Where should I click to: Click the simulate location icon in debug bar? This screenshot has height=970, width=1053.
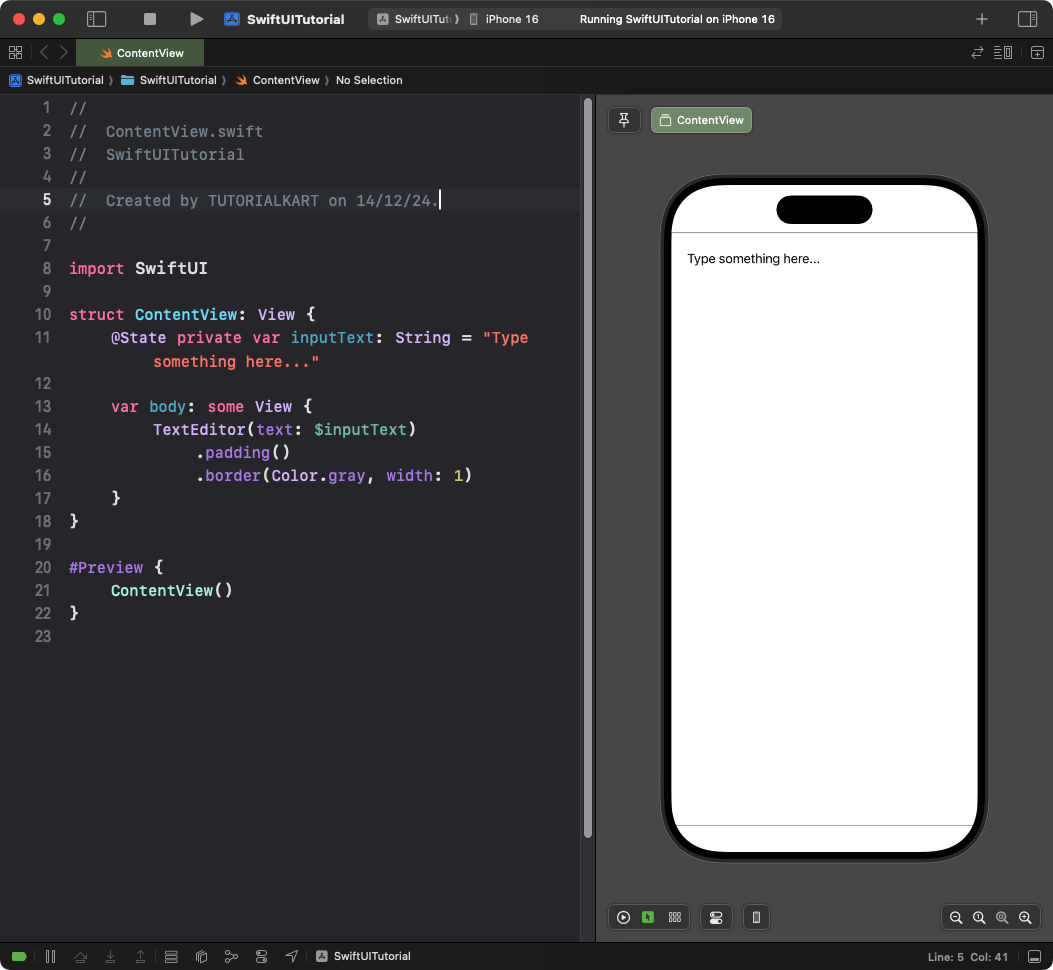point(291,956)
